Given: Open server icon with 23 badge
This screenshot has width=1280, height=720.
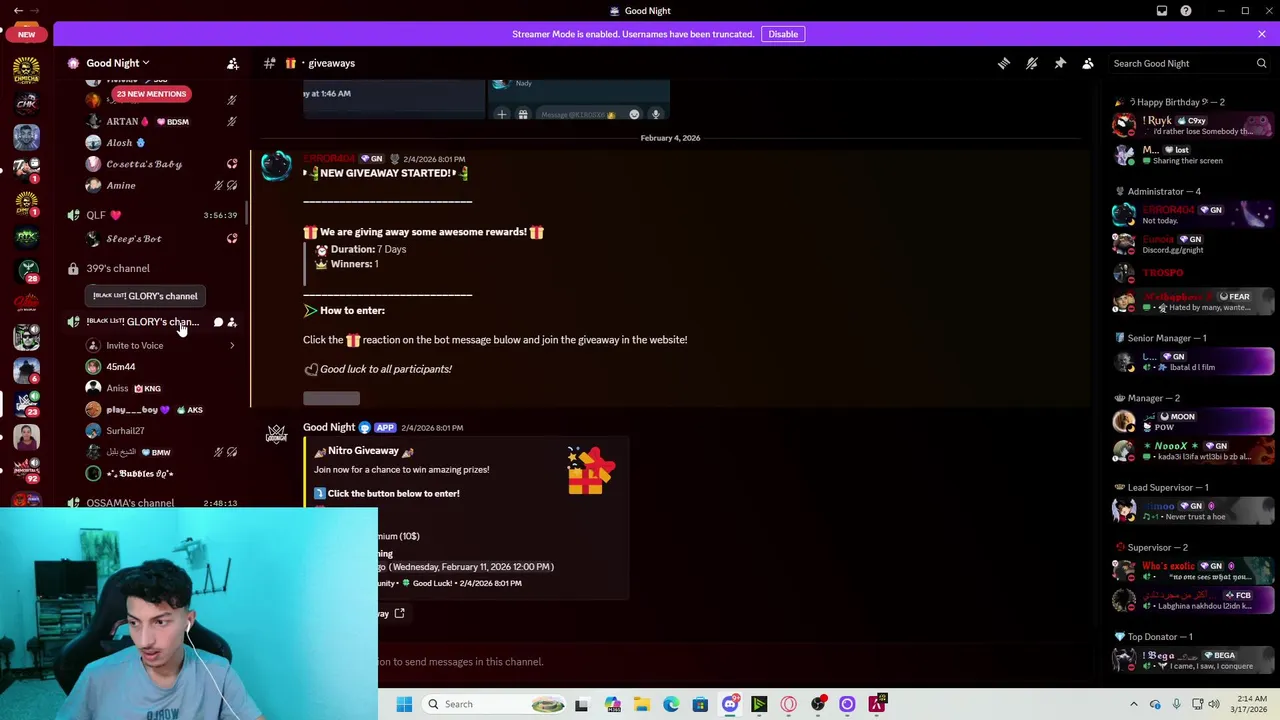Looking at the screenshot, I should pyautogui.click(x=27, y=403).
